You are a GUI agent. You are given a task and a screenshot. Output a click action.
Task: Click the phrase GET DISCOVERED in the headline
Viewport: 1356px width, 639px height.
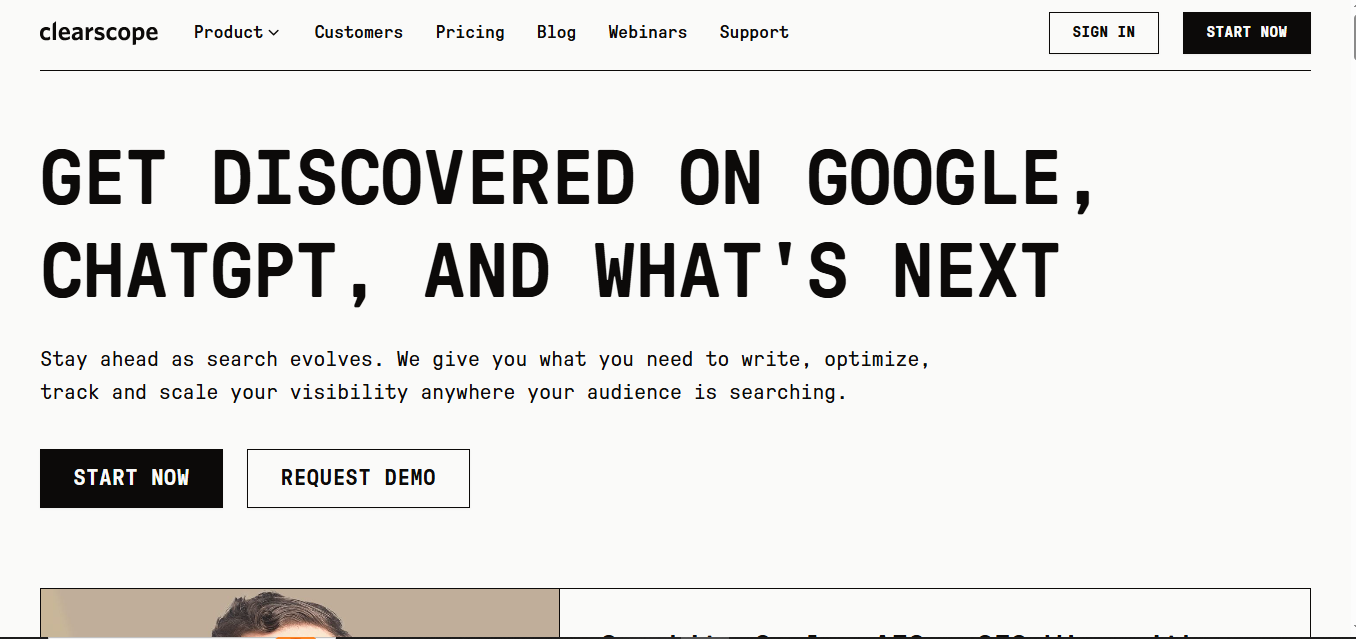(x=338, y=178)
